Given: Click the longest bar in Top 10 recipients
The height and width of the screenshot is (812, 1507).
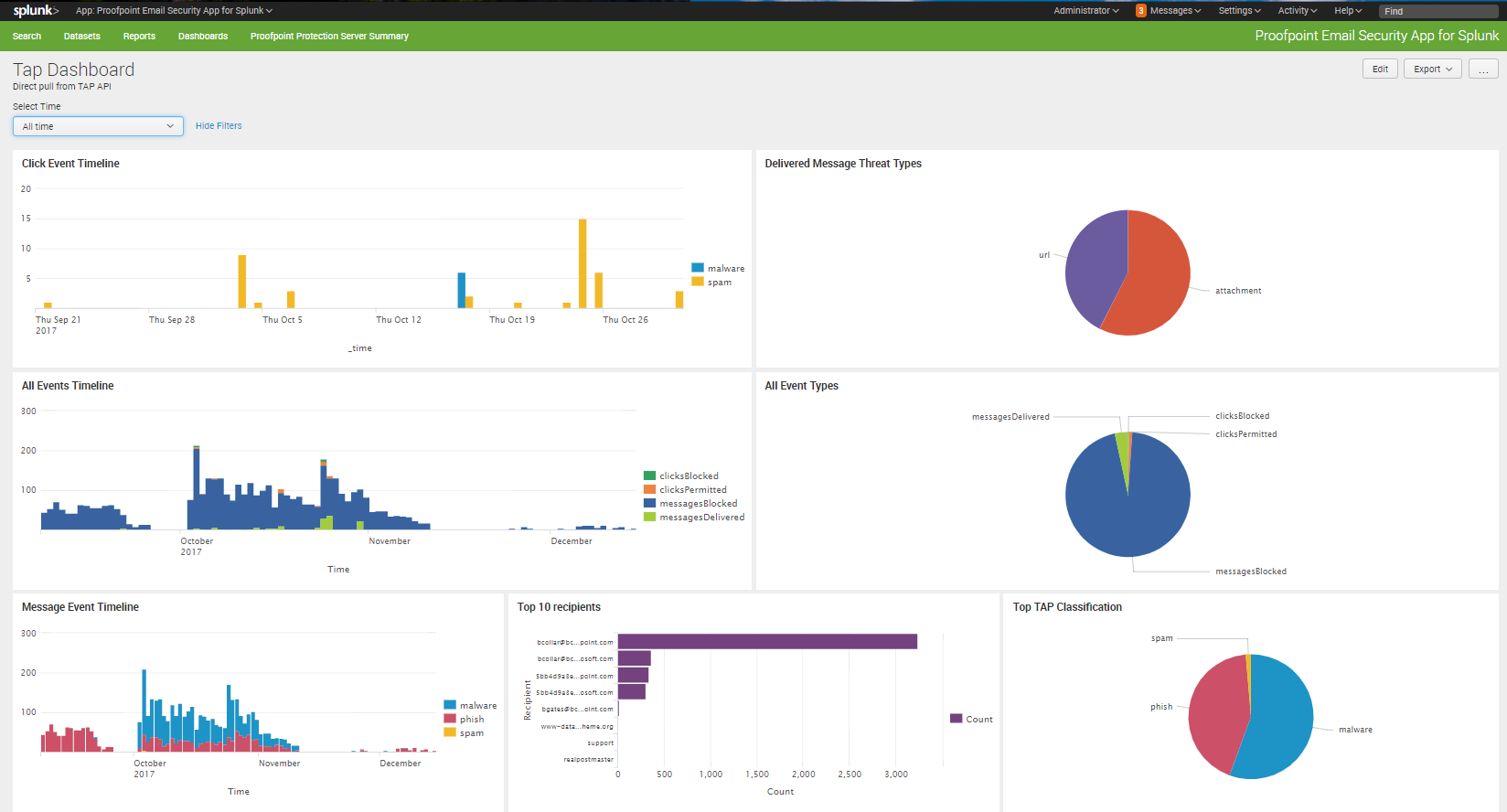Looking at the screenshot, I should click(767, 642).
